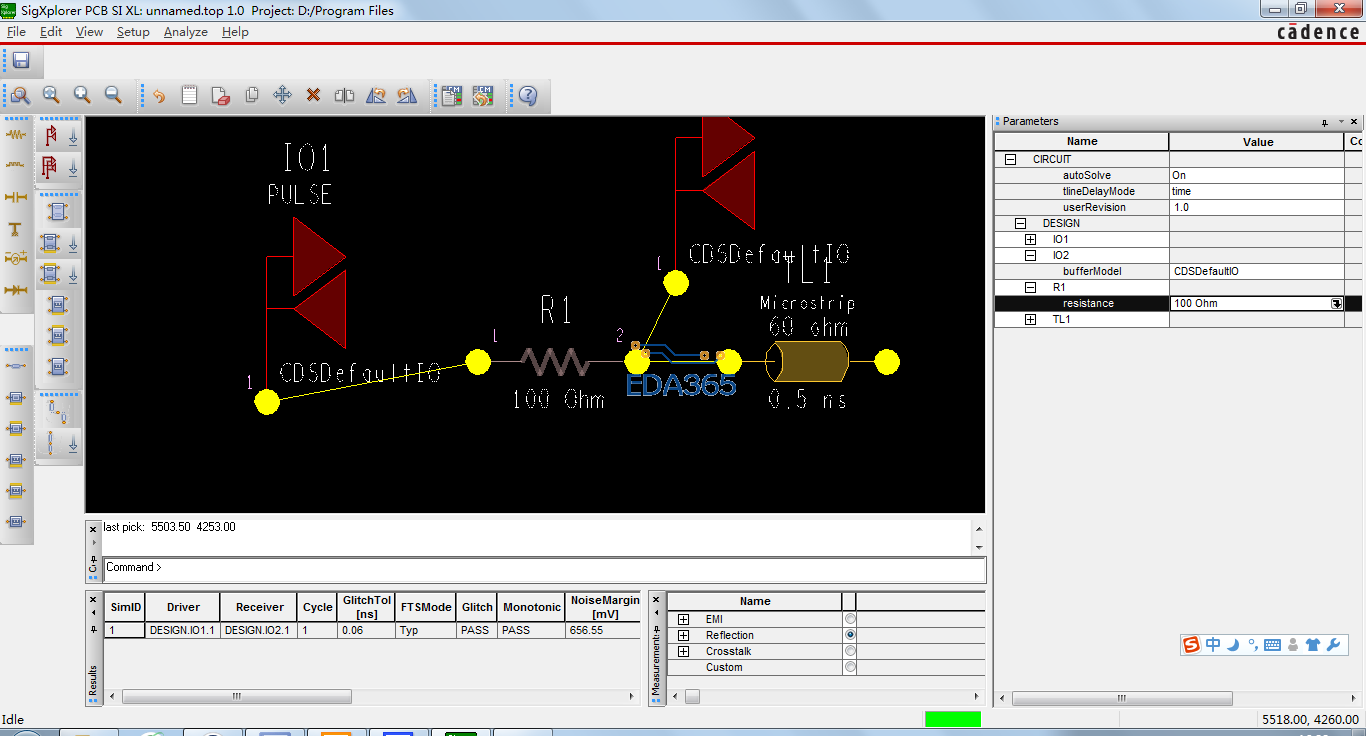Open the Help menu
The image size is (1366, 736).
(235, 32)
